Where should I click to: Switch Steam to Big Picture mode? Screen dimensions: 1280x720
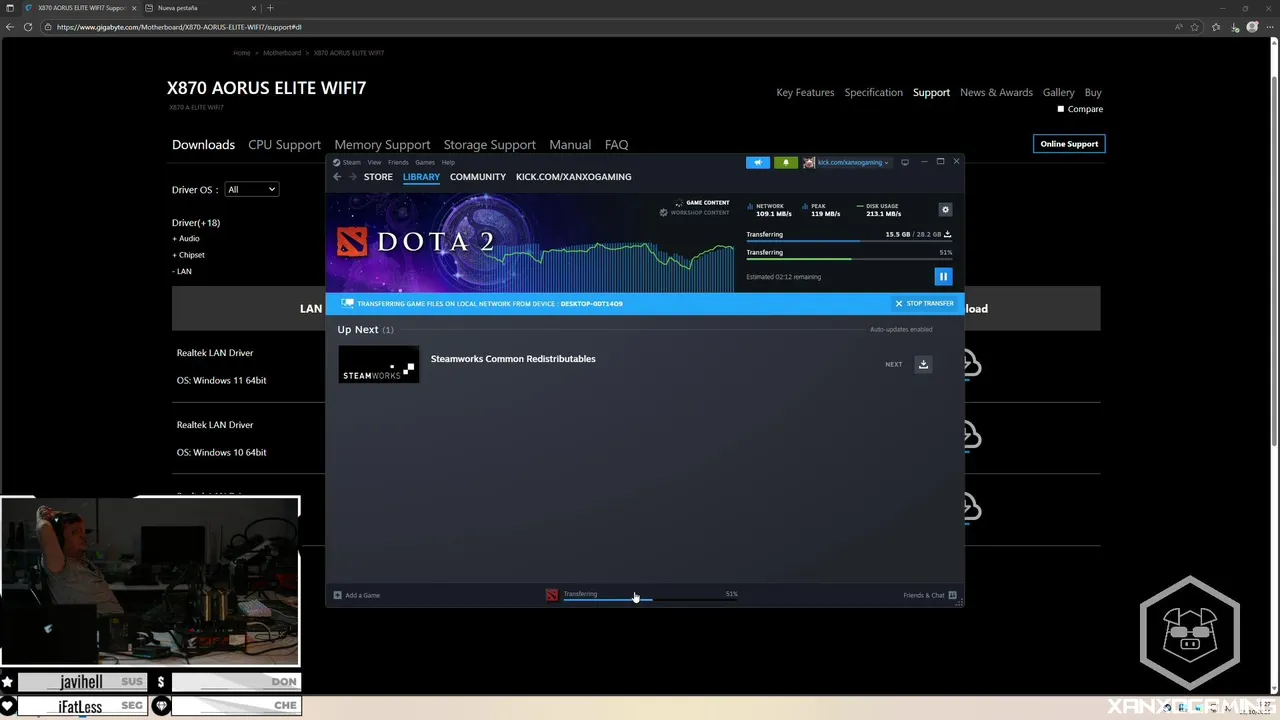(905, 162)
